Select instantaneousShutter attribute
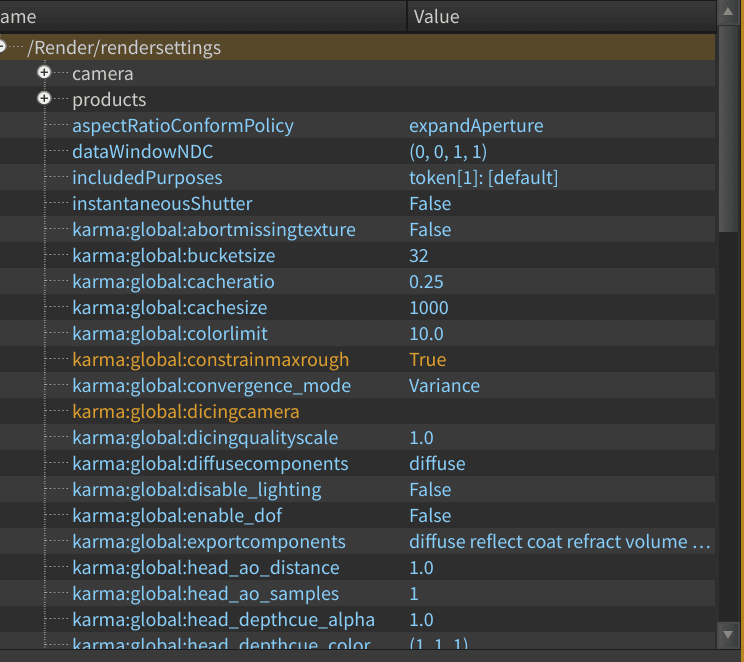Image resolution: width=744 pixels, height=662 pixels. click(x=162, y=204)
